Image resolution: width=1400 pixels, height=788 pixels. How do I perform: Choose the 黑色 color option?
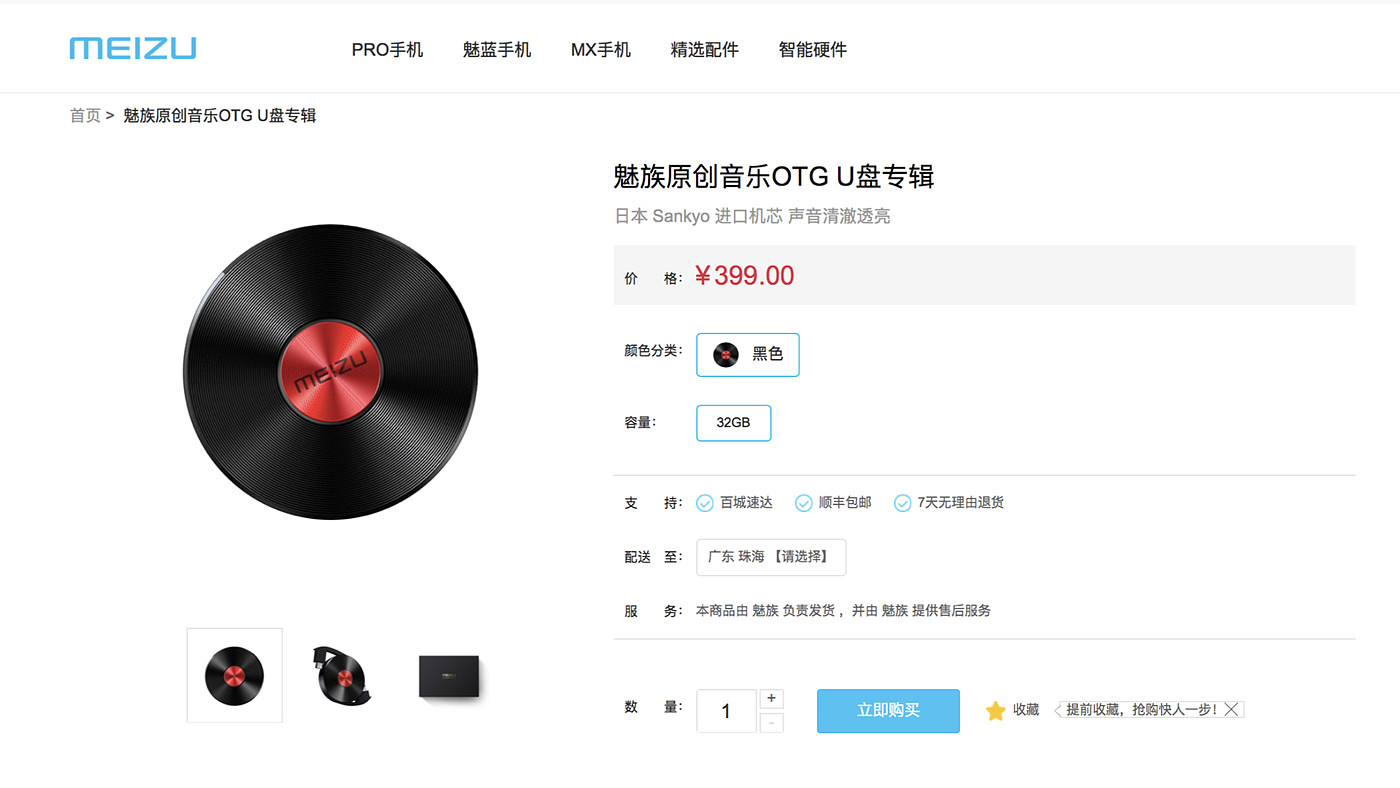coord(747,354)
